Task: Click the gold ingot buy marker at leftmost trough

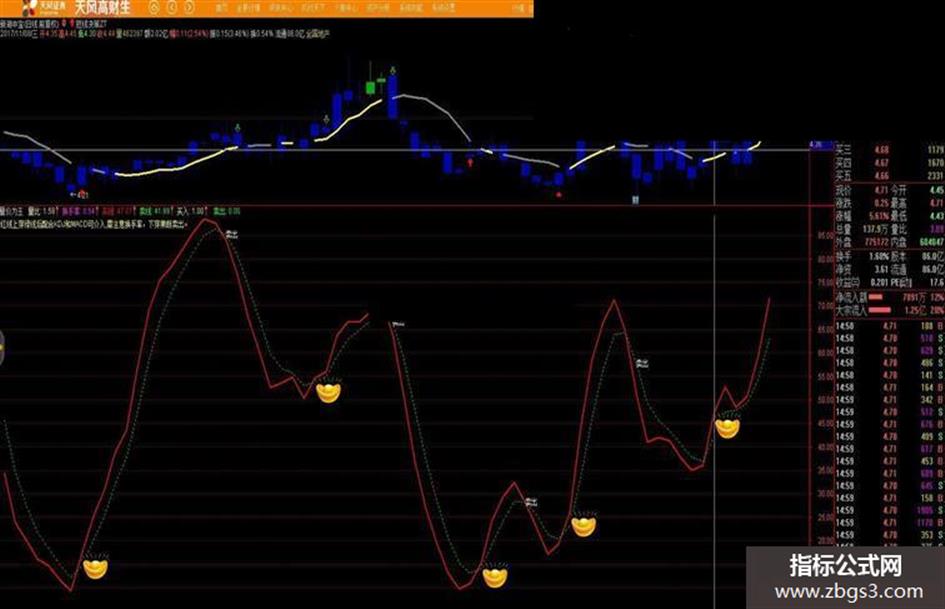Action: [x=95, y=567]
